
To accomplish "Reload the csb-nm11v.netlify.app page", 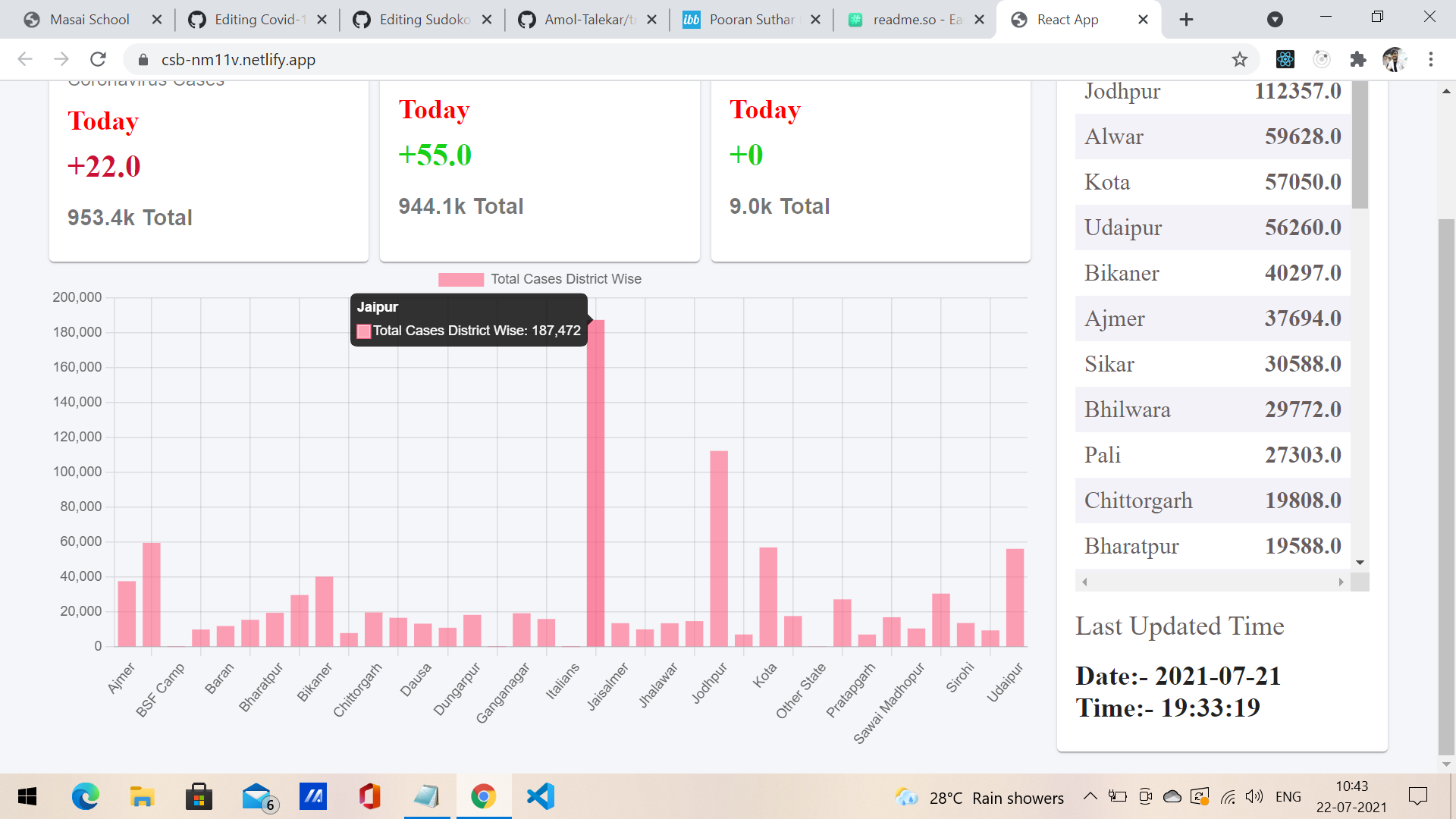I will click(x=98, y=59).
